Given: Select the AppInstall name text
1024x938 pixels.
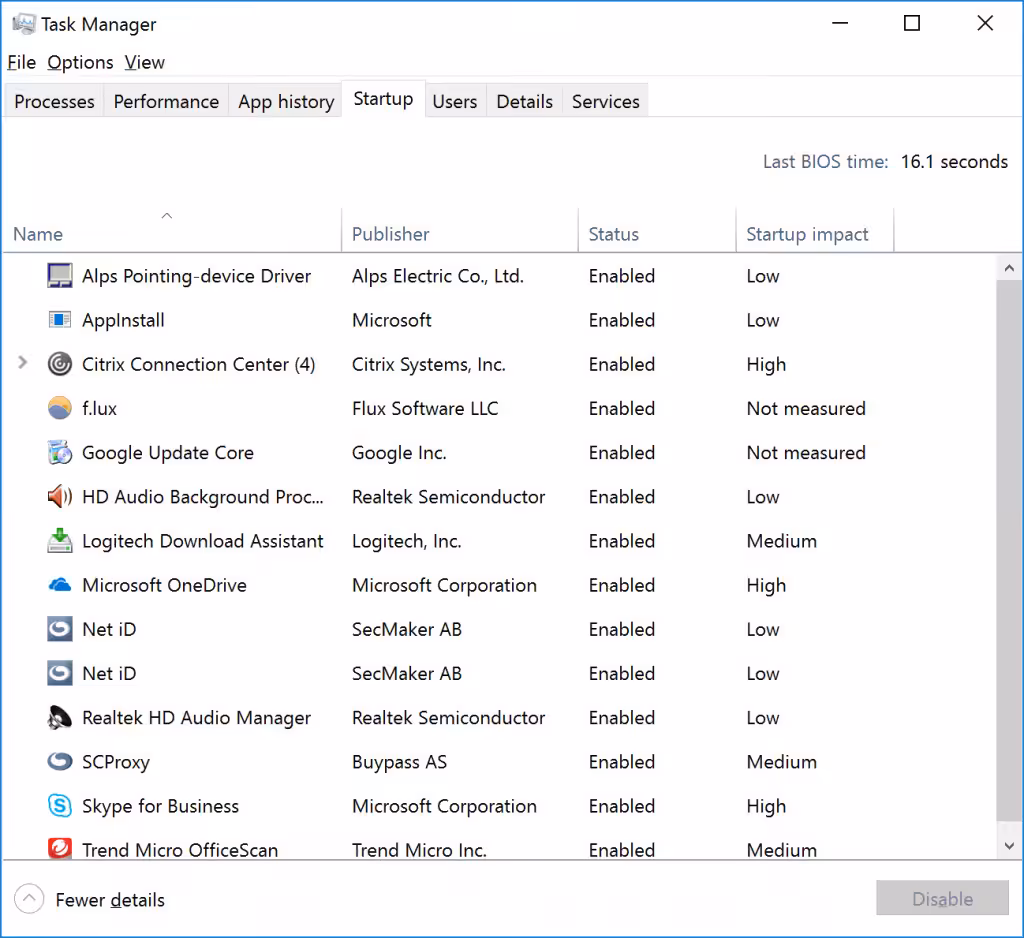Looking at the screenshot, I should tap(123, 320).
